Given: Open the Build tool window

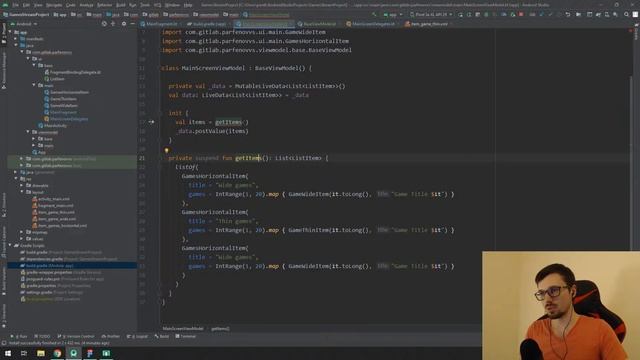Looking at the screenshot, I should tap(162, 336).
